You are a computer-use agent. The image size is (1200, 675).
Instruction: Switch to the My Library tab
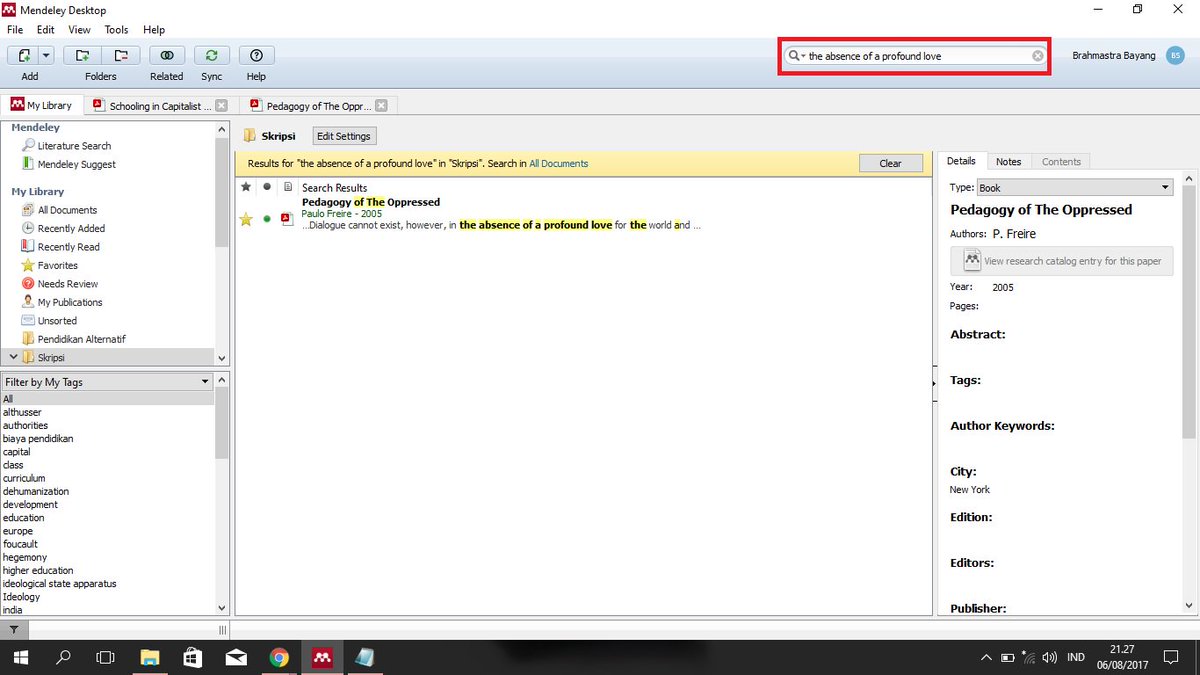[42, 105]
